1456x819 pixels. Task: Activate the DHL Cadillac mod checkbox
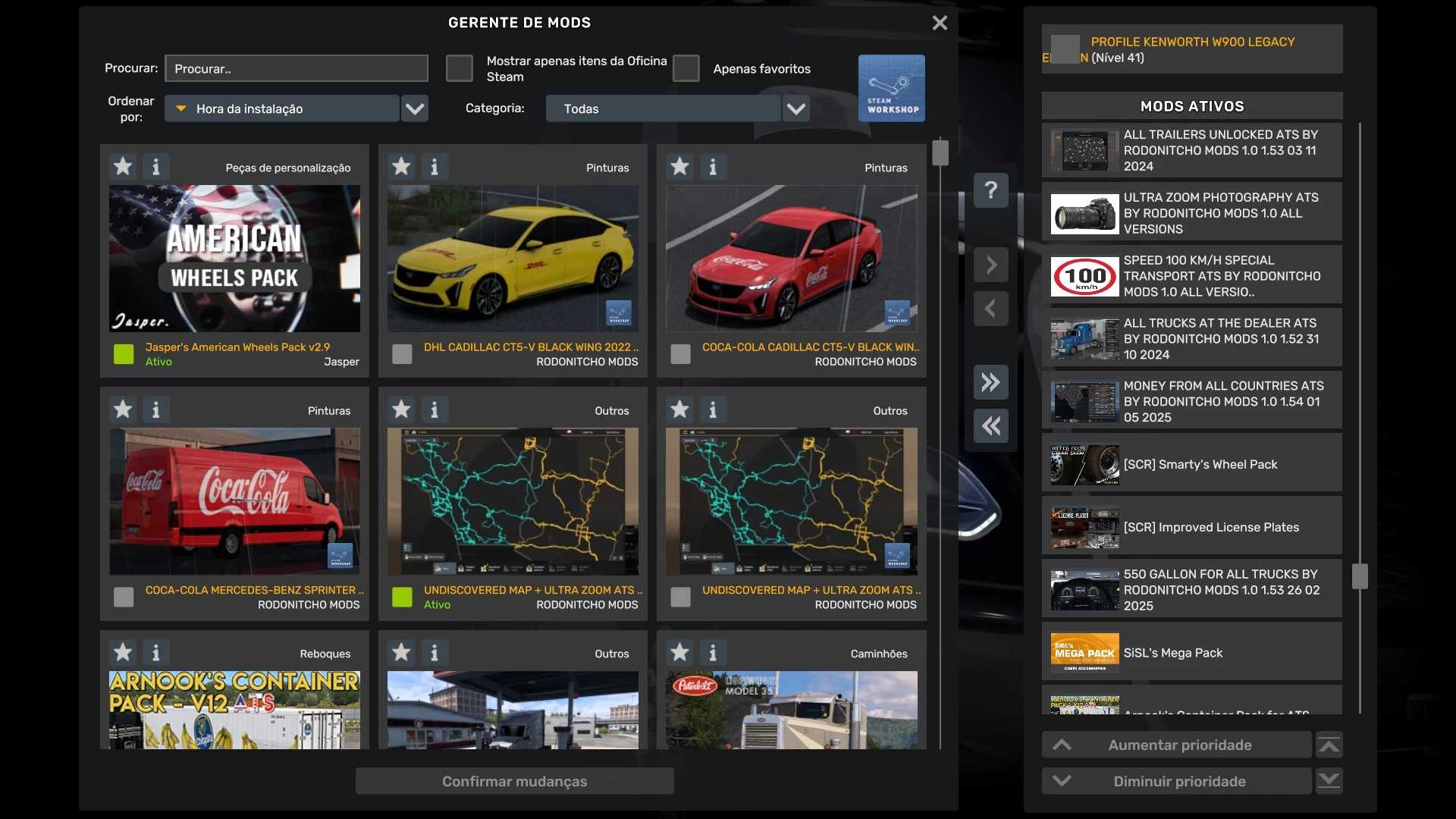tap(402, 354)
